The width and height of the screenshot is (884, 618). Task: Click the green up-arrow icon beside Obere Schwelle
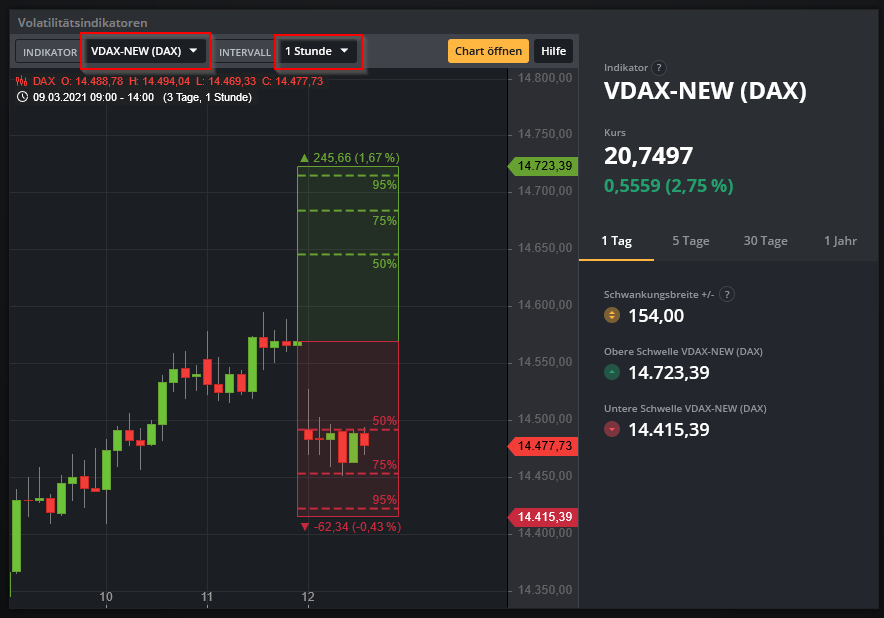tap(612, 372)
